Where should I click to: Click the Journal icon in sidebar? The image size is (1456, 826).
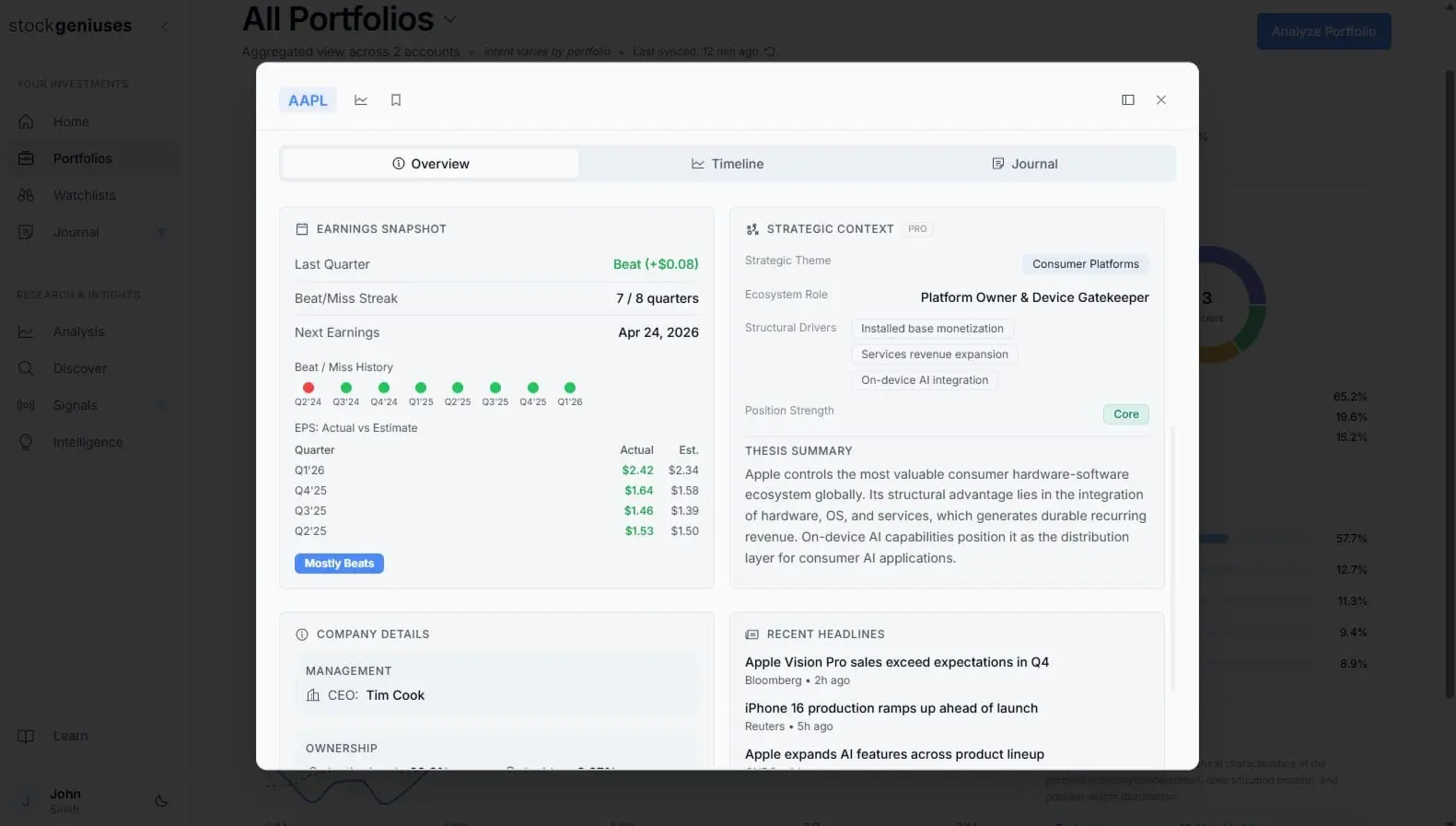26,232
